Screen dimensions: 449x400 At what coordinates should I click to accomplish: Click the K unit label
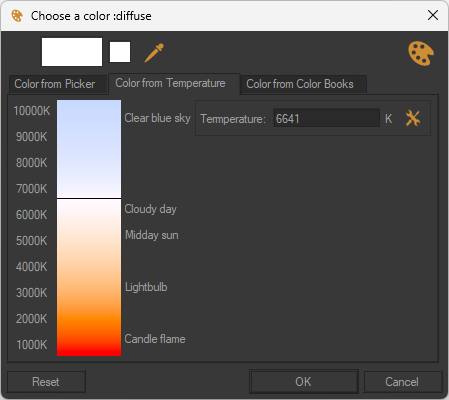(x=388, y=119)
